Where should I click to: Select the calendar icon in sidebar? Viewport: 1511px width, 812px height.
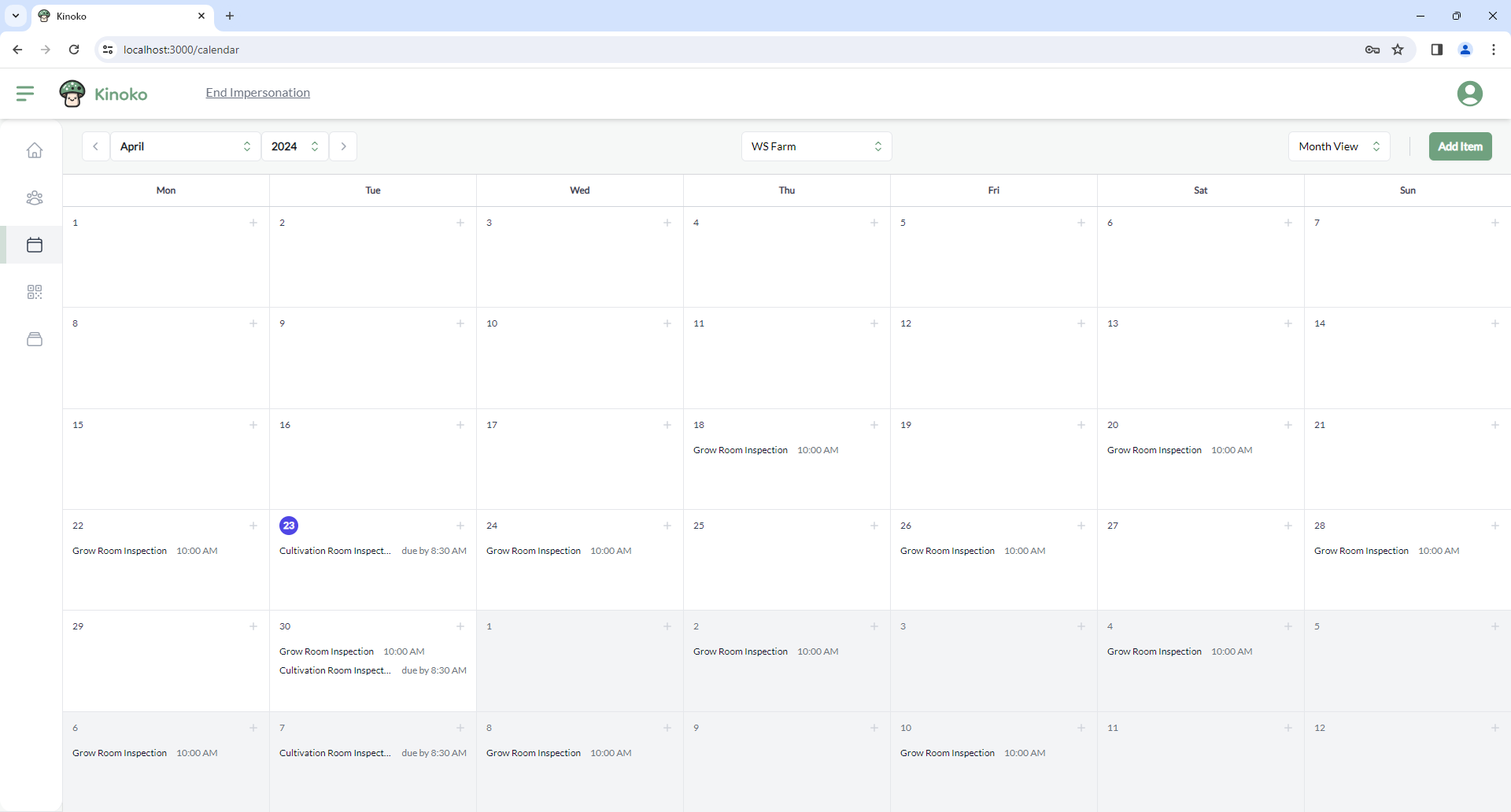35,245
